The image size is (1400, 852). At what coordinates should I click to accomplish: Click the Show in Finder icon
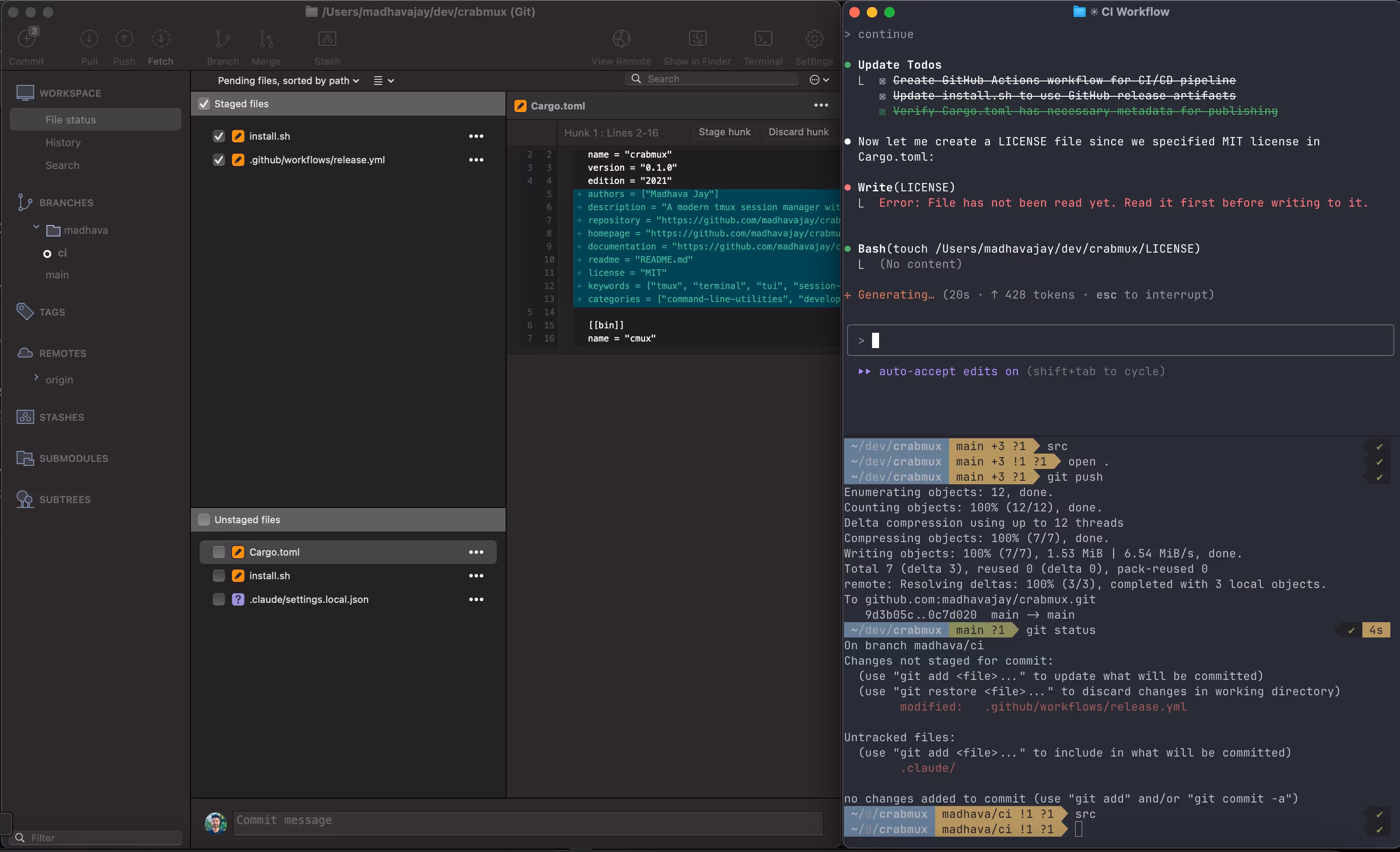(697, 39)
